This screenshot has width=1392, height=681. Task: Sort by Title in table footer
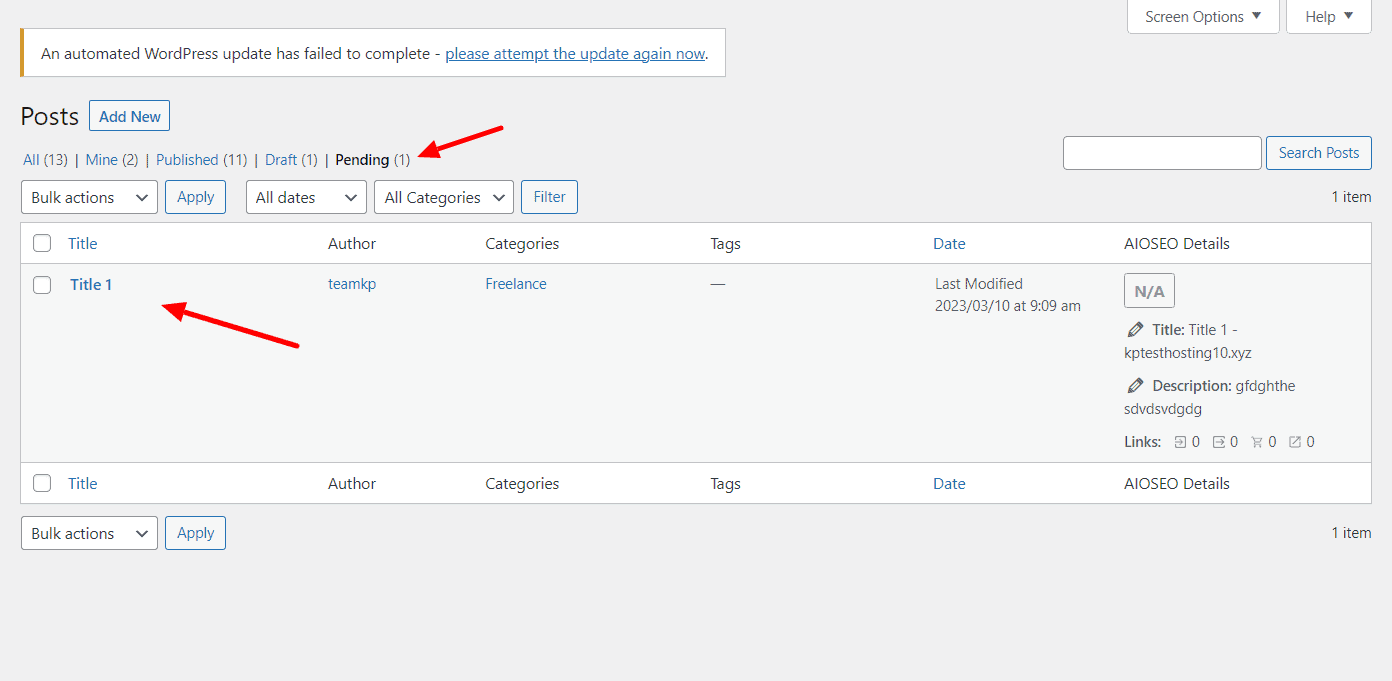click(82, 483)
